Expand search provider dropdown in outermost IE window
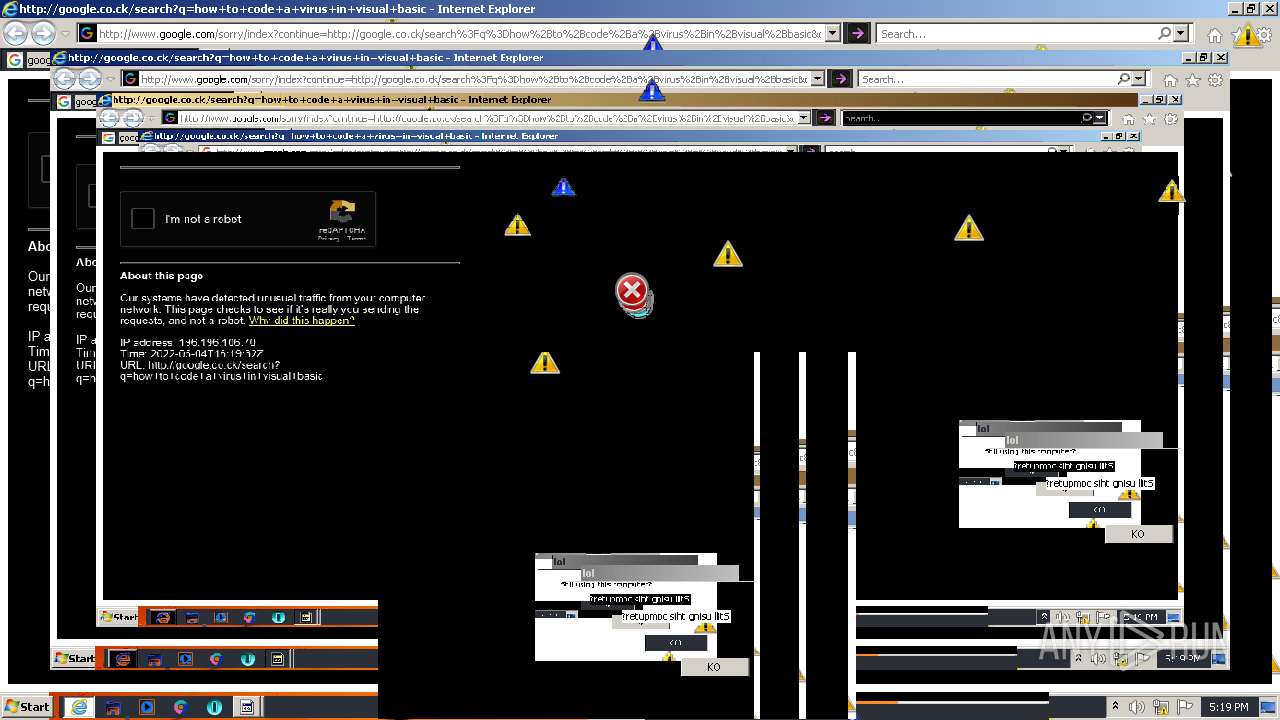Image resolution: width=1280 pixels, height=720 pixels. pyautogui.click(x=1182, y=34)
